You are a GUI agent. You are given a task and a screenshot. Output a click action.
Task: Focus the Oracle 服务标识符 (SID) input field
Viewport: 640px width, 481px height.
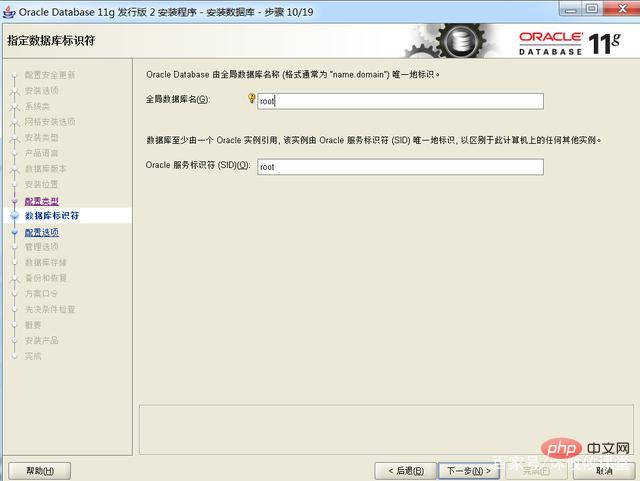pyautogui.click(x=400, y=167)
